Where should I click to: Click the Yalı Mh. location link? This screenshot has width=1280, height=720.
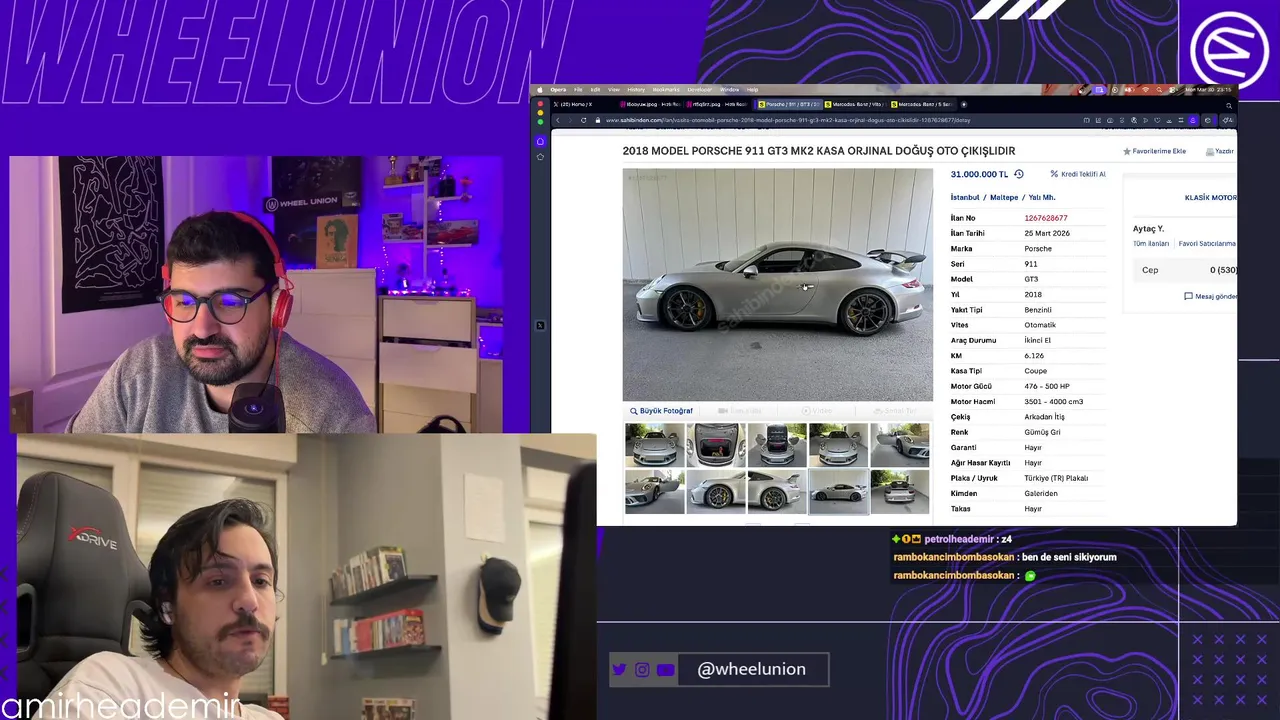1041,198
